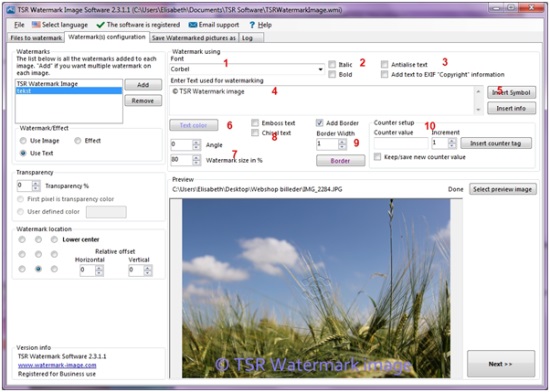Click the Vertical offset spinner arrows
550x392 pixels.
148,270
